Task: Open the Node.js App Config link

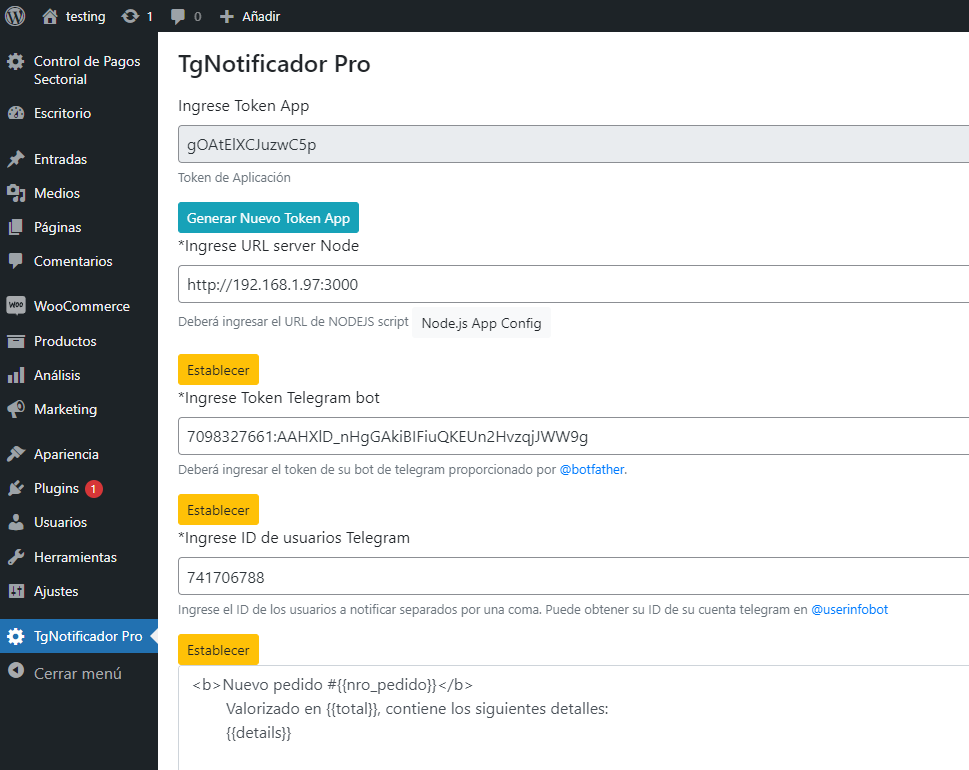Action: [481, 323]
